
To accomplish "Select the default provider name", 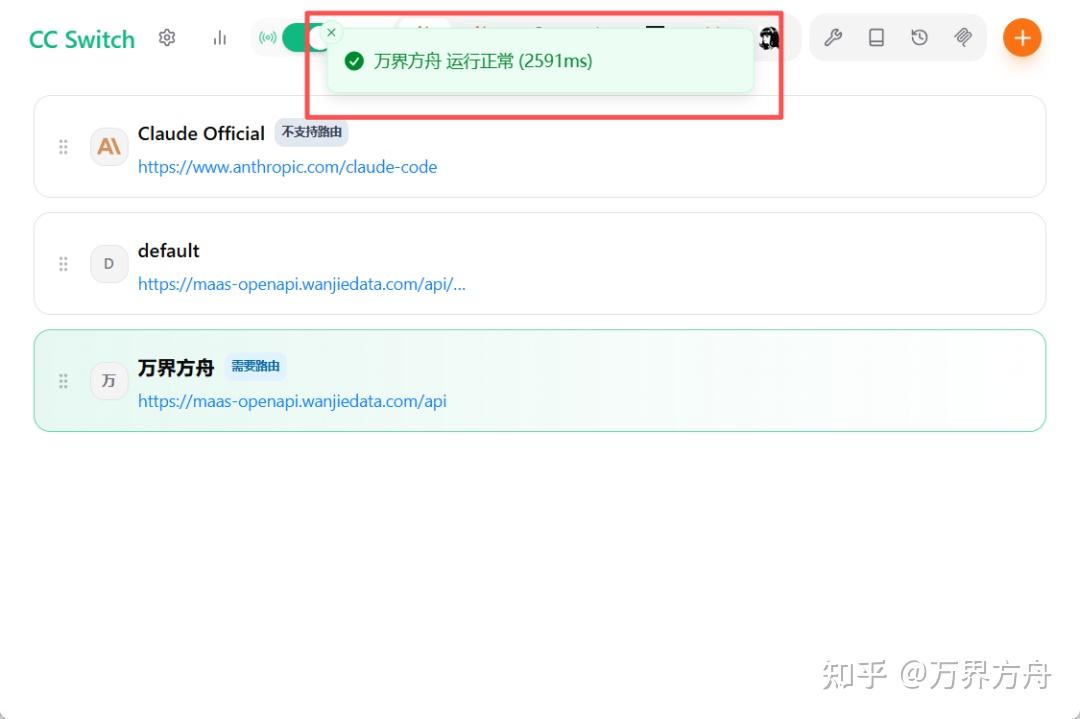I will [169, 251].
